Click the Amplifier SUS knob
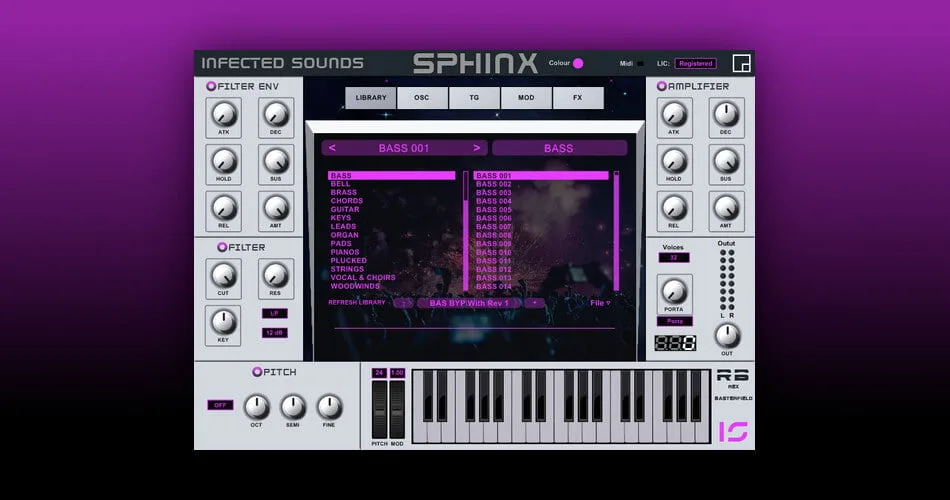 click(x=726, y=161)
